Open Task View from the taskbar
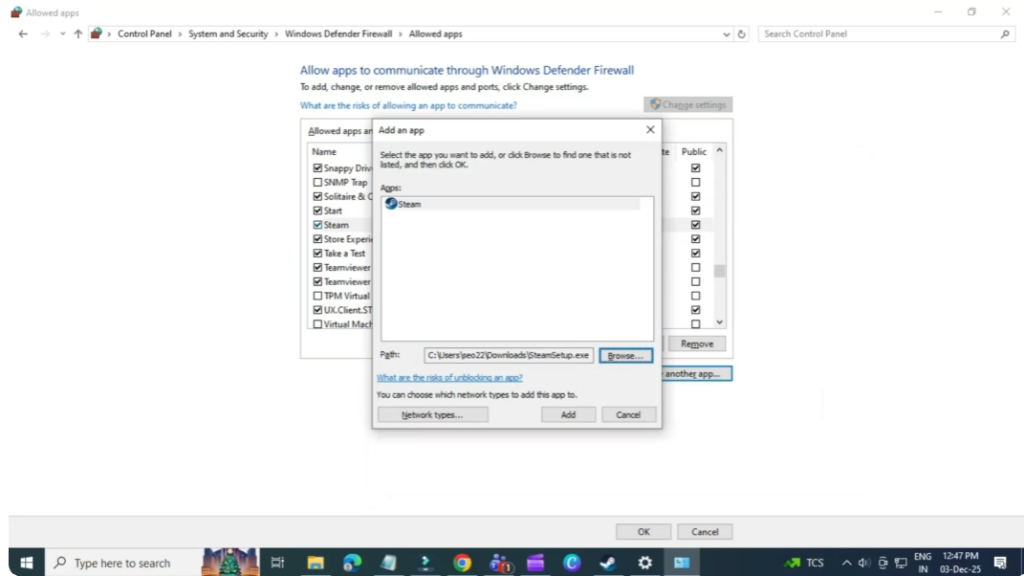Viewport: 1024px width, 576px height. point(277,562)
